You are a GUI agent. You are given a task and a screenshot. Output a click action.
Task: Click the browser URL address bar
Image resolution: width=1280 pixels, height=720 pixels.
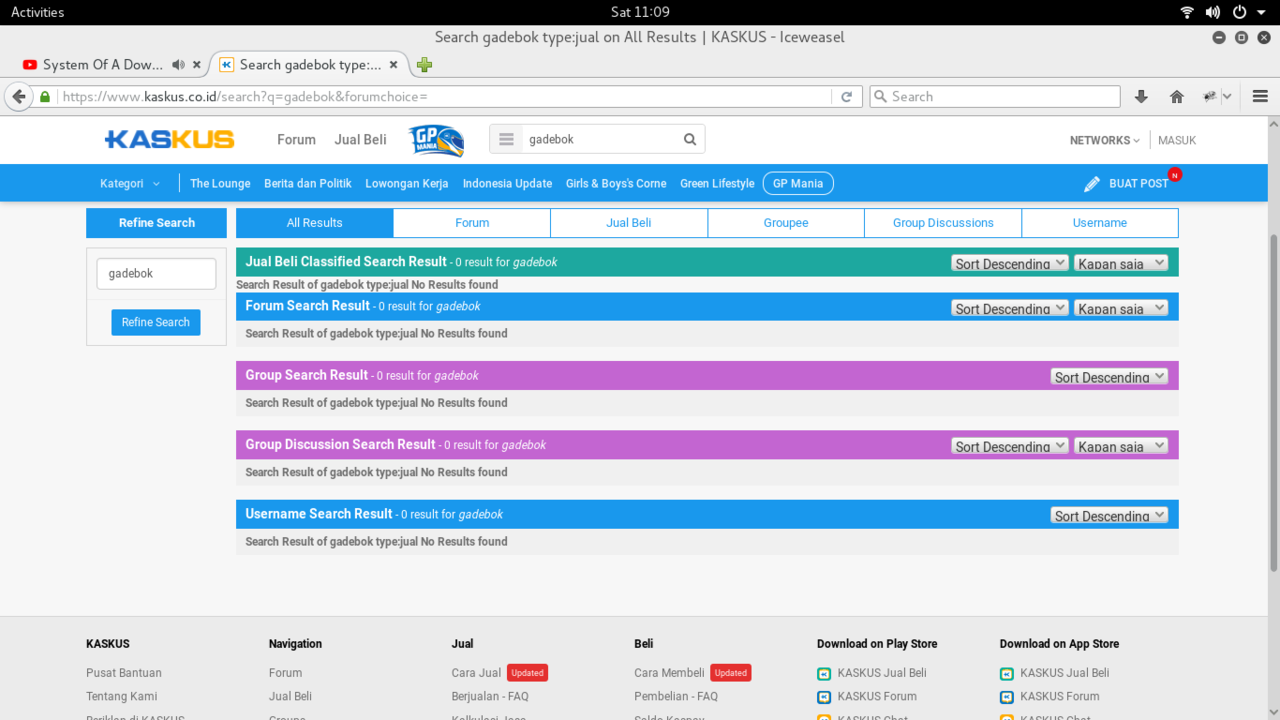(x=445, y=97)
